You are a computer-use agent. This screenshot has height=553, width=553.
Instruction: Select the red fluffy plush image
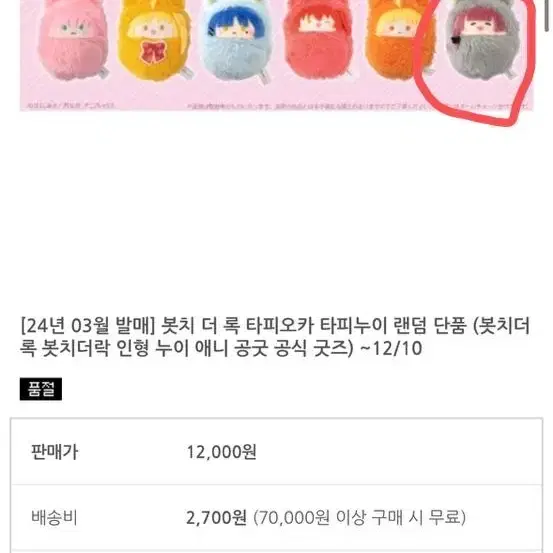pyautogui.click(x=317, y=38)
